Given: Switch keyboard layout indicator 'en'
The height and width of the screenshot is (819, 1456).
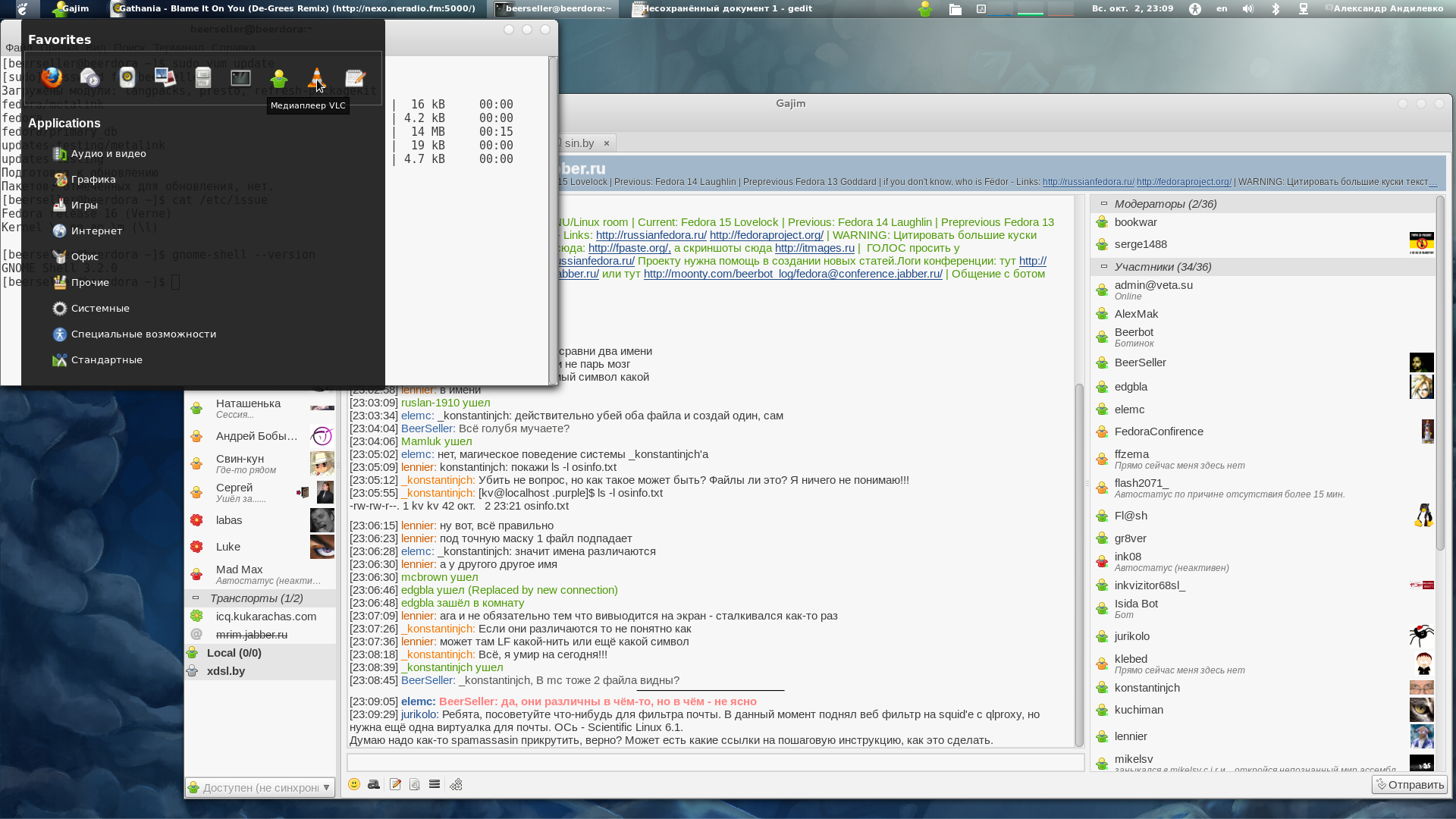Looking at the screenshot, I should point(1222,9).
